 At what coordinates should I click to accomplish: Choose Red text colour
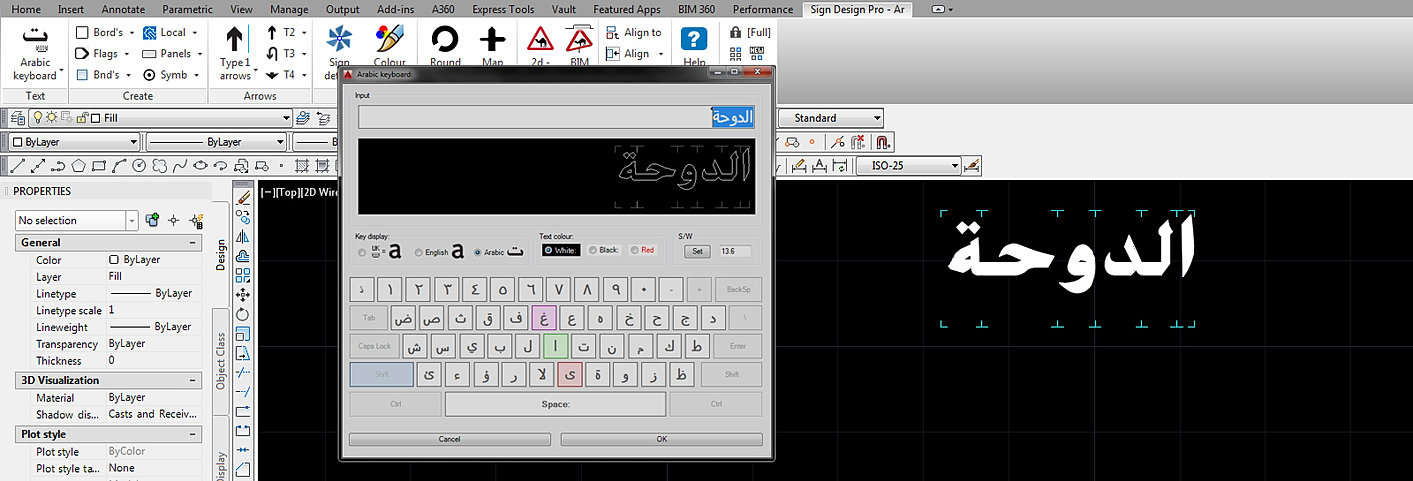click(642, 250)
